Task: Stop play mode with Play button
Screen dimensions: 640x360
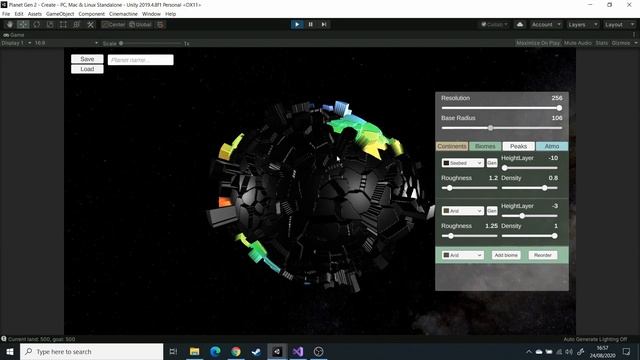Action: coord(297,24)
